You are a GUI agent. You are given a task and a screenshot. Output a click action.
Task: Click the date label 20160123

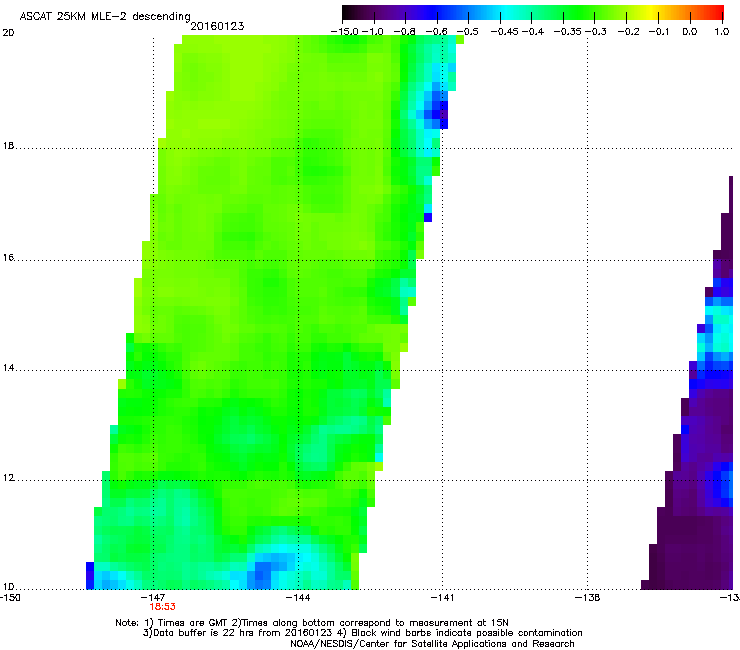pos(217,26)
